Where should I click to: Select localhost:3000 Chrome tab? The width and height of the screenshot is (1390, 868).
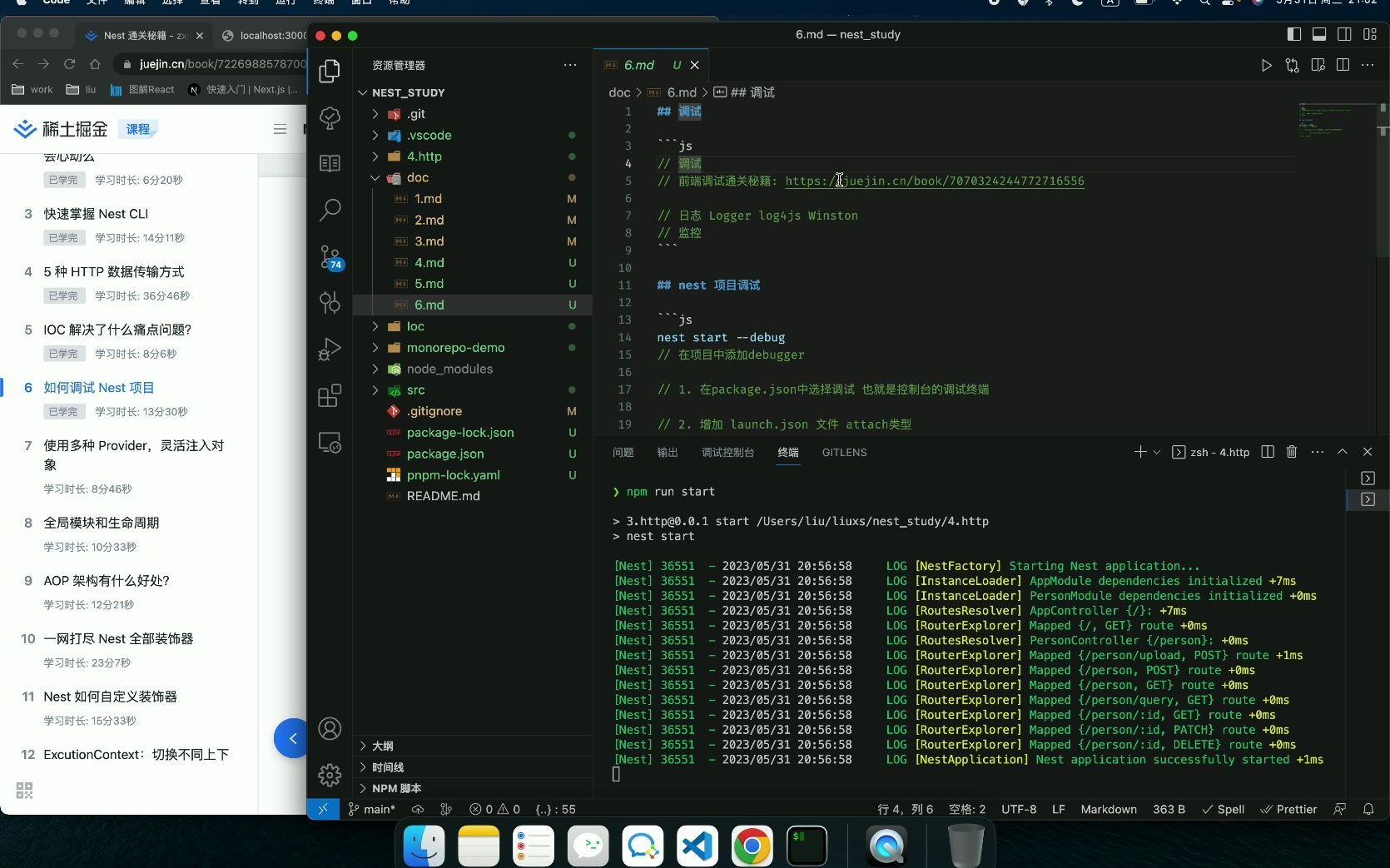click(264, 35)
